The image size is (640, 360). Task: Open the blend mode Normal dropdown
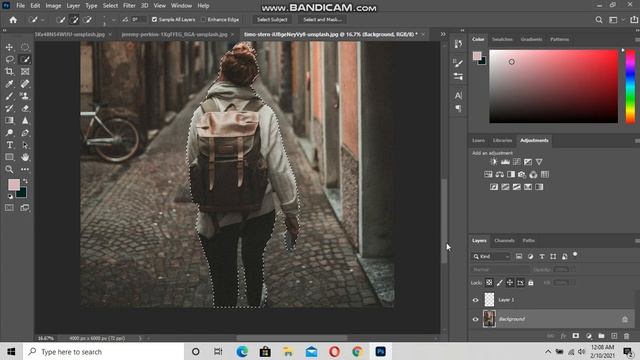tap(500, 270)
